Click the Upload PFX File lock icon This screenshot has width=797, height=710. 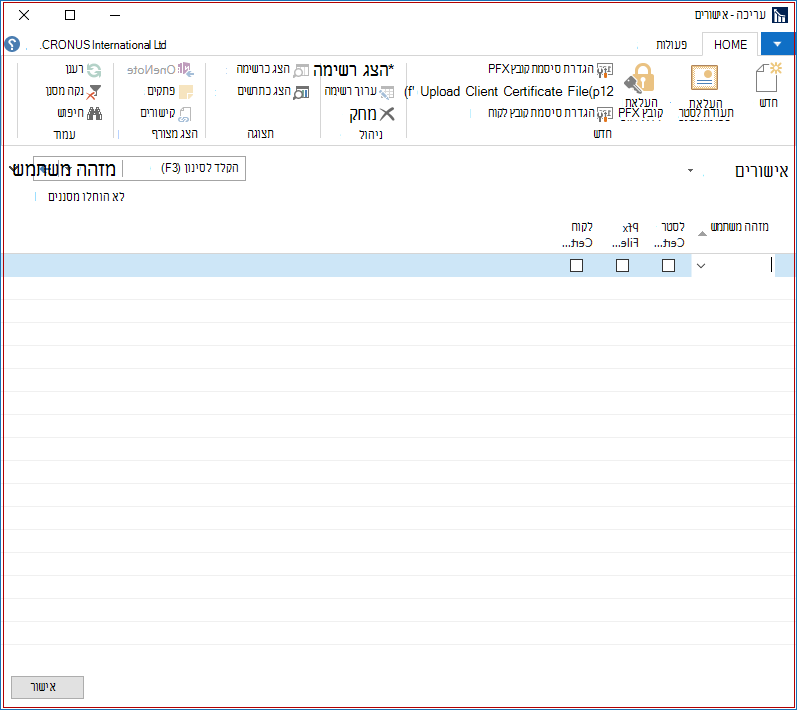[640, 78]
